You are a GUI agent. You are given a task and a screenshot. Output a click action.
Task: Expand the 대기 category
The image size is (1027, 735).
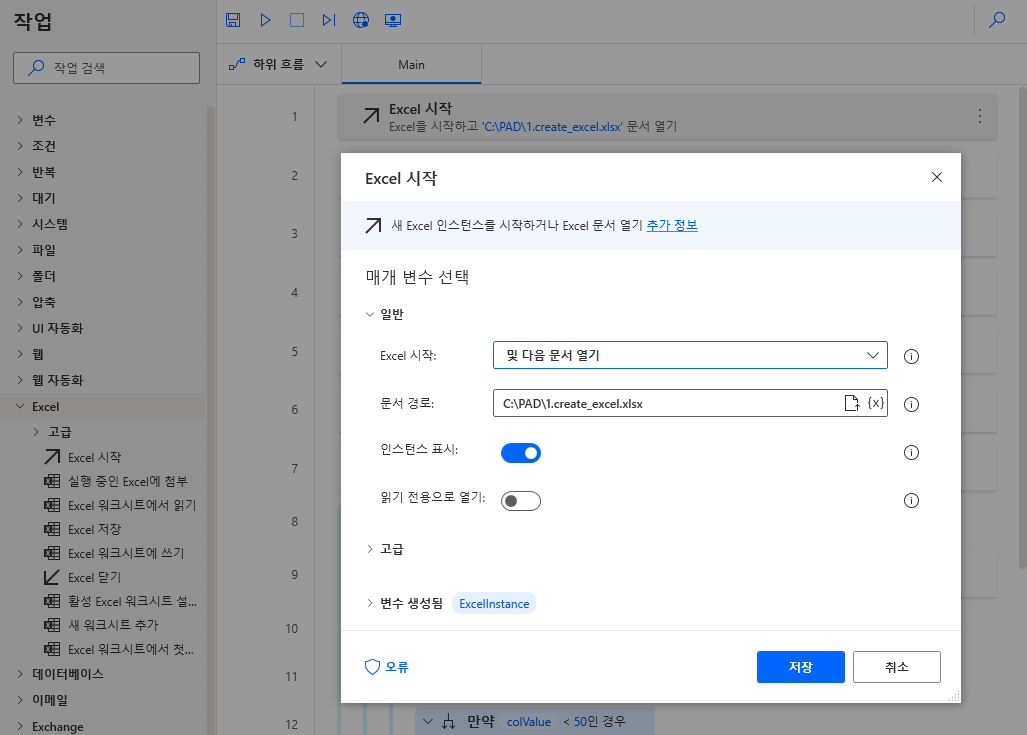point(20,198)
